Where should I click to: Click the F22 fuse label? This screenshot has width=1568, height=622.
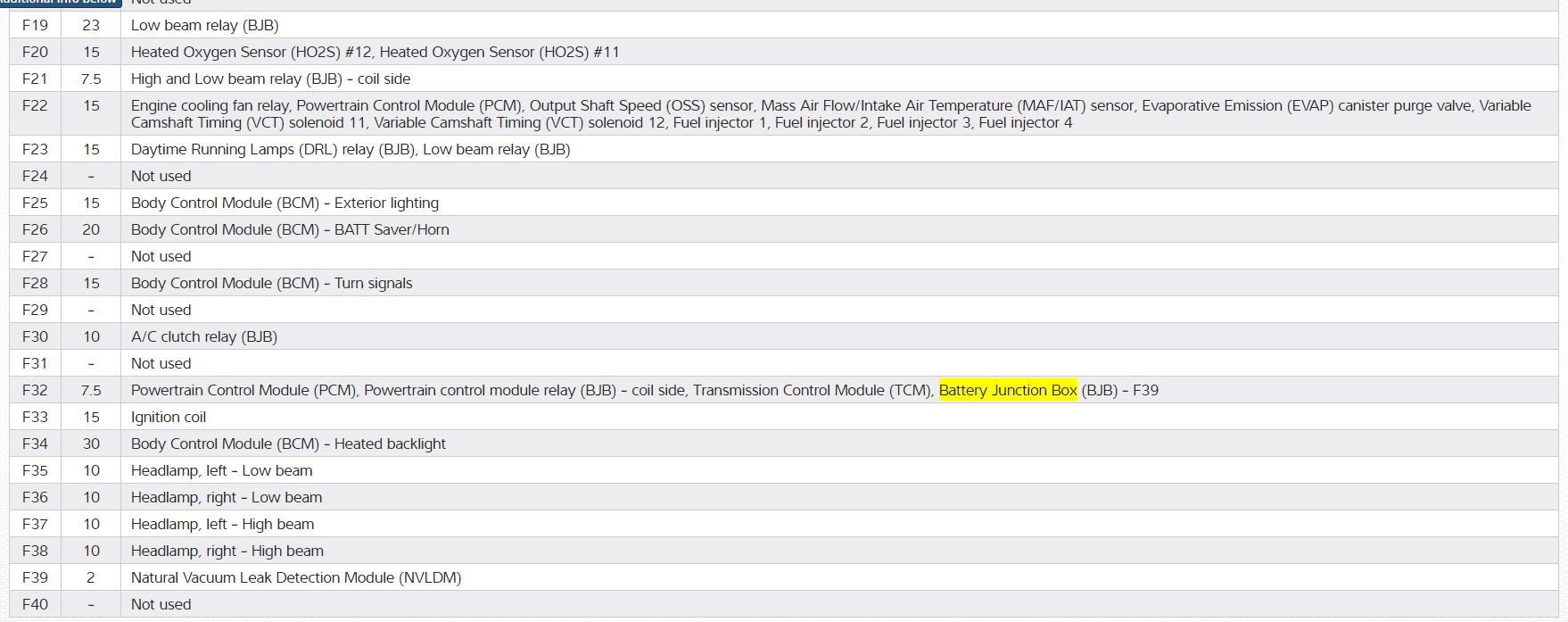(35, 105)
